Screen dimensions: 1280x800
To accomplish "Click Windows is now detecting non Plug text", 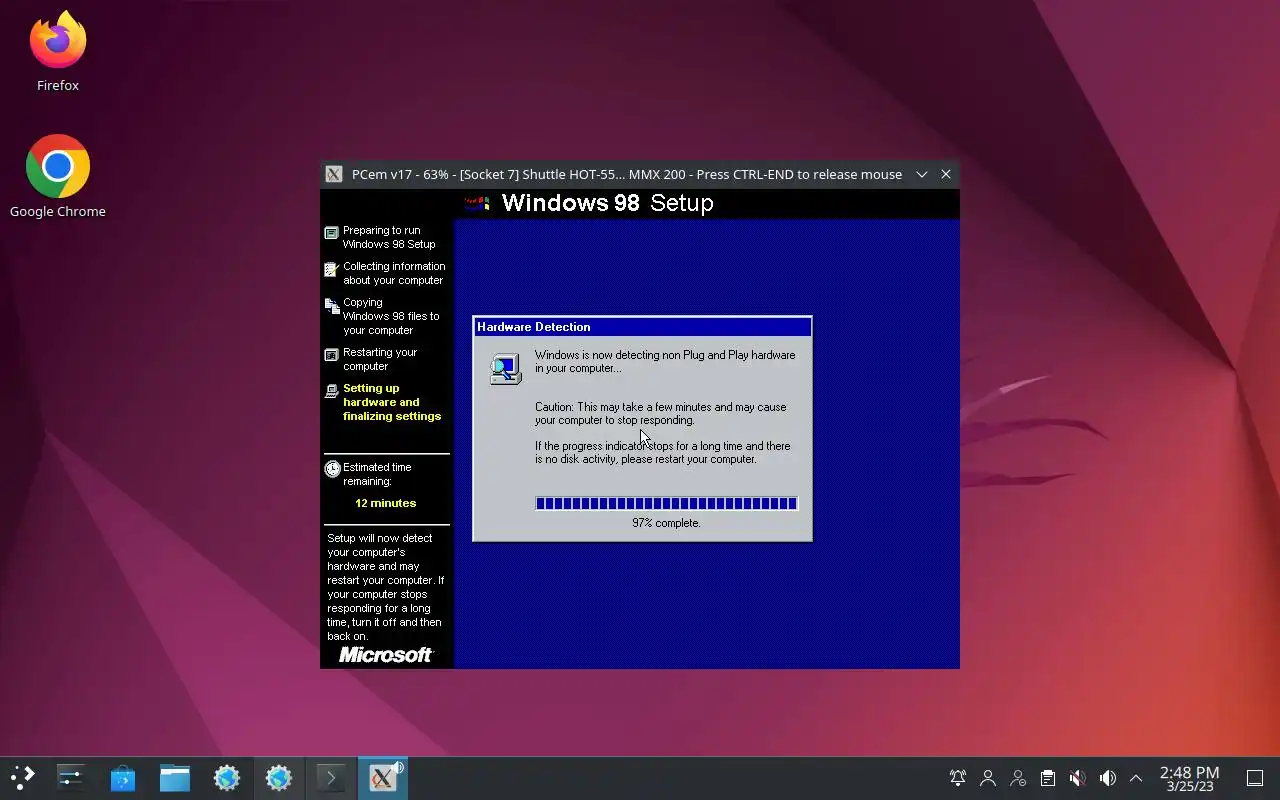I will click(x=665, y=361).
